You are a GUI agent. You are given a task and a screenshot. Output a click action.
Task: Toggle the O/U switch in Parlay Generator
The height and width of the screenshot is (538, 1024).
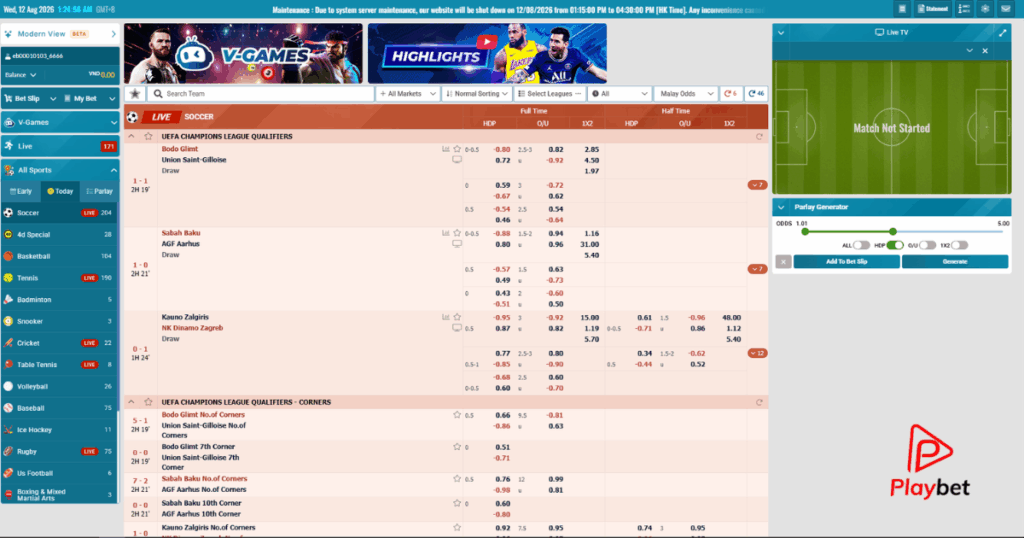pos(927,245)
